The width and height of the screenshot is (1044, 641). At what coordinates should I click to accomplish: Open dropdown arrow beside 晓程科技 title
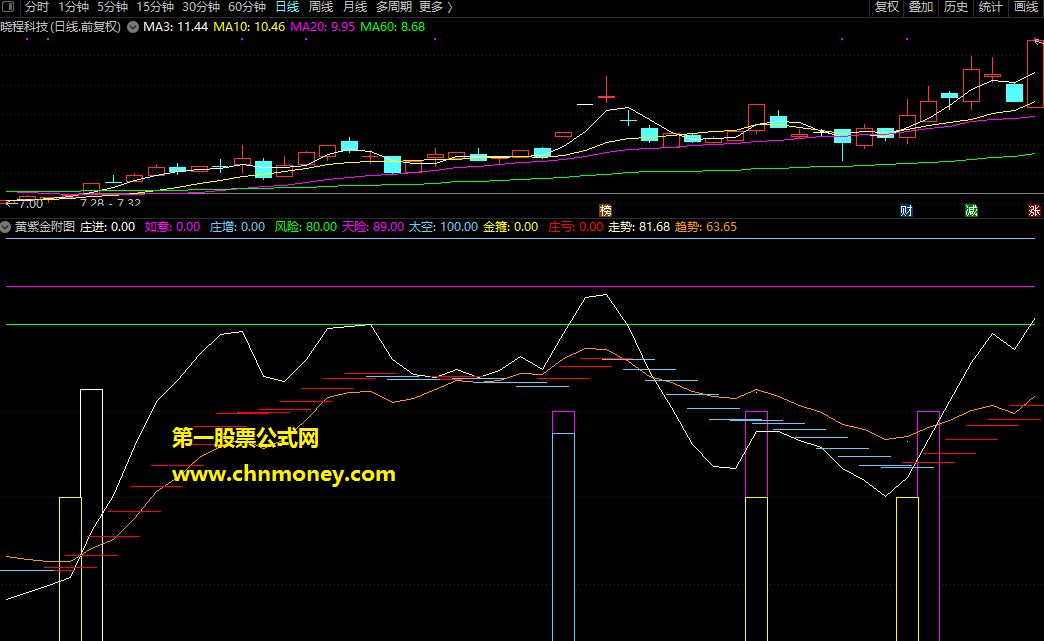pos(133,27)
